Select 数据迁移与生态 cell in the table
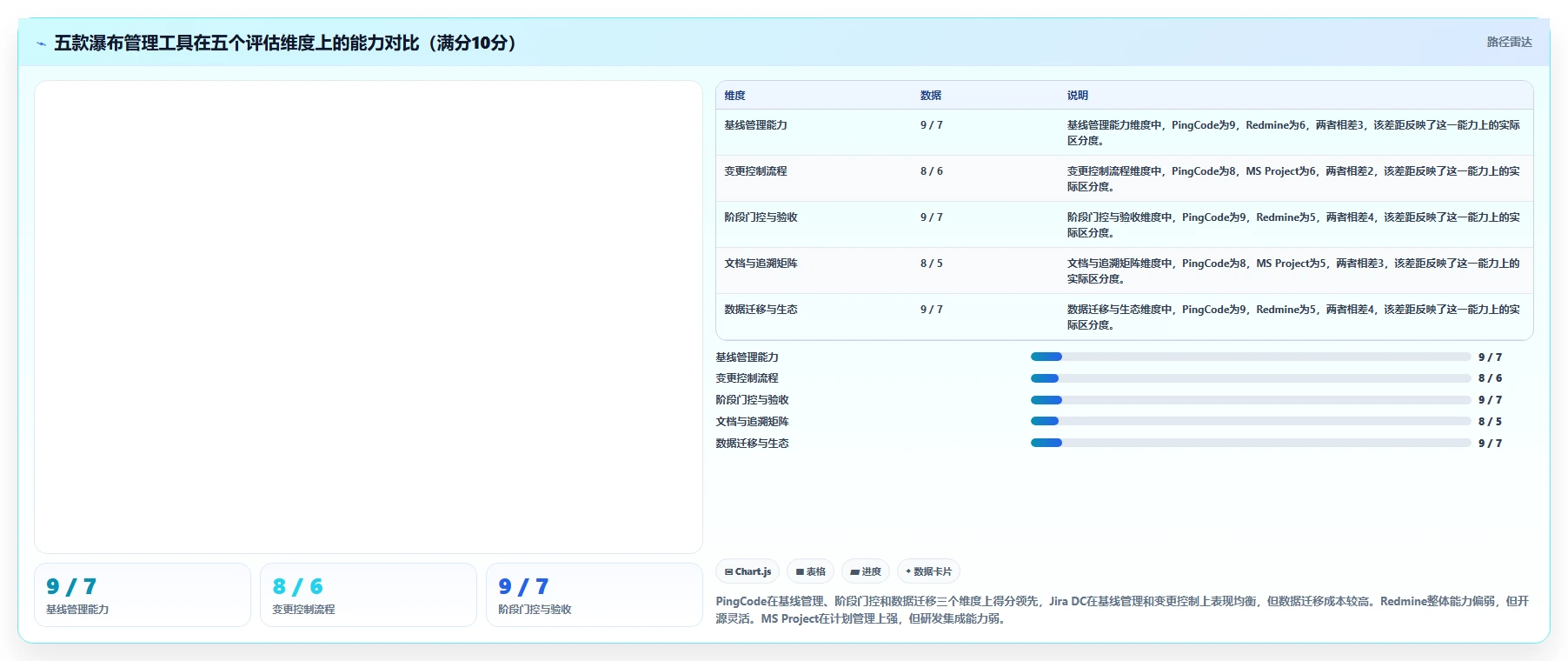Viewport: 1568px width, 661px height. click(761, 310)
